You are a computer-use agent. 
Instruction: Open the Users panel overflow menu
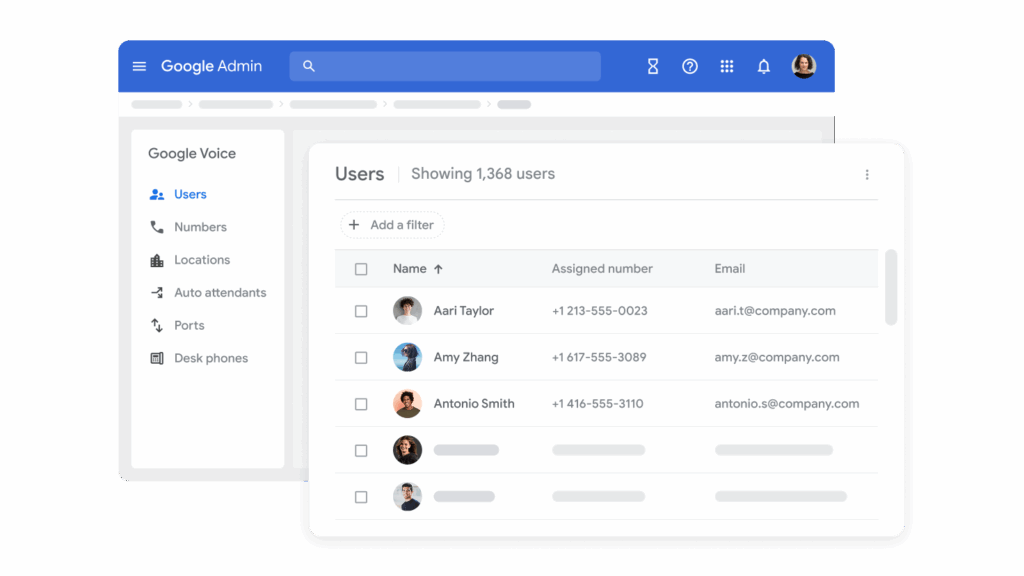point(867,173)
